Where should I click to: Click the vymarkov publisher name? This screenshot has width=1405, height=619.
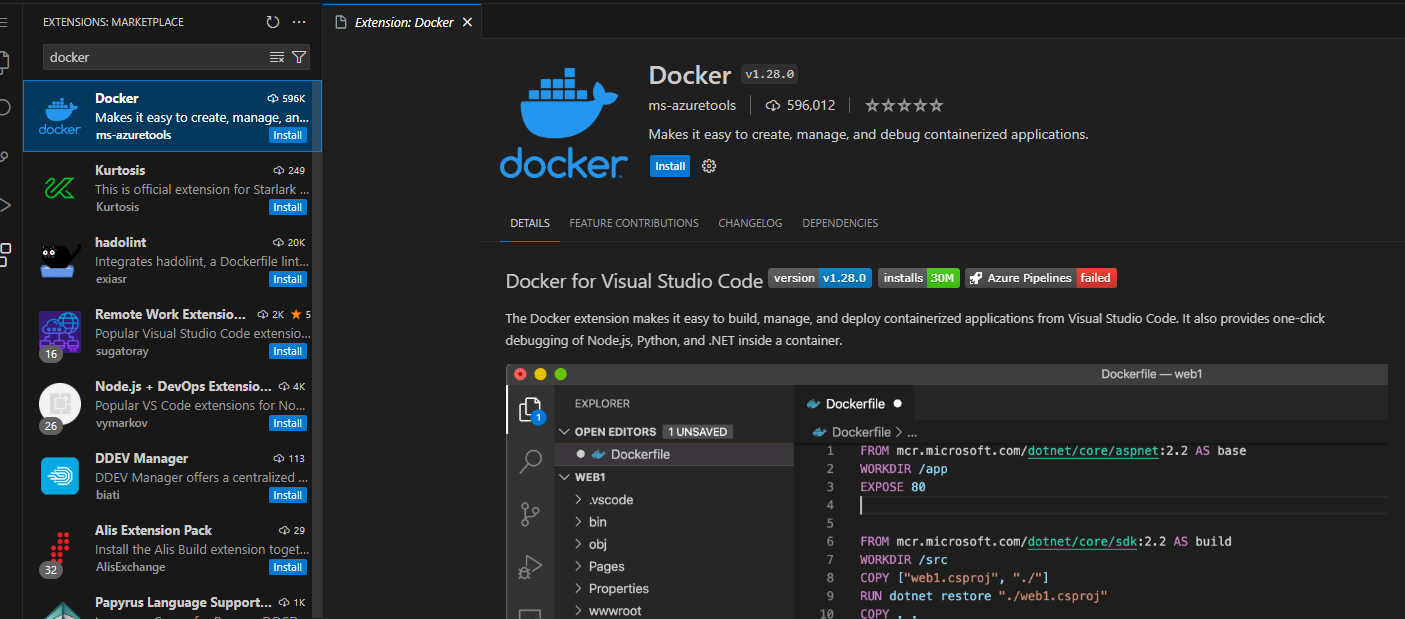(x=119, y=423)
